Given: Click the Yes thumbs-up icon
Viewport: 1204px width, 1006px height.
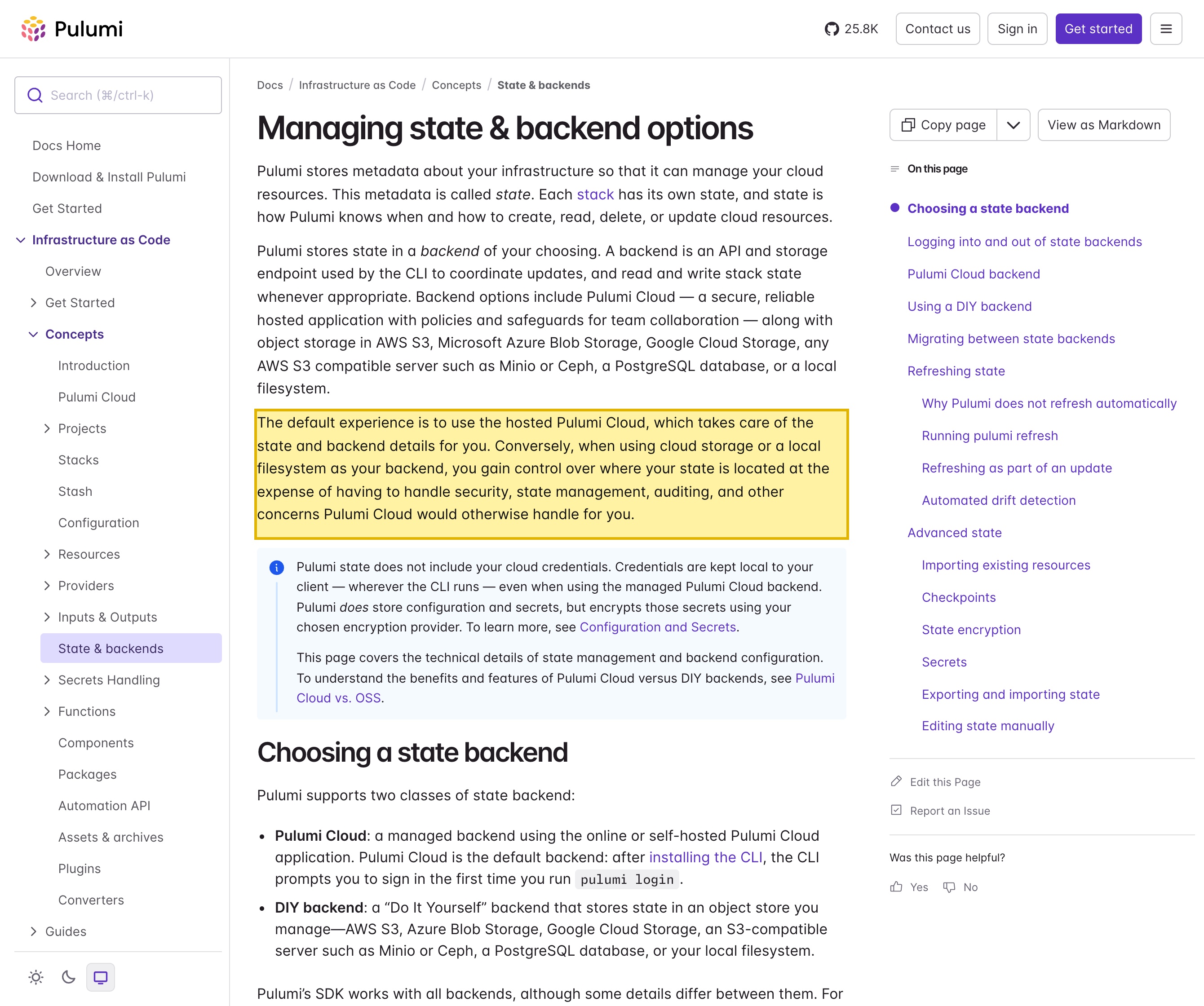Looking at the screenshot, I should (896, 887).
